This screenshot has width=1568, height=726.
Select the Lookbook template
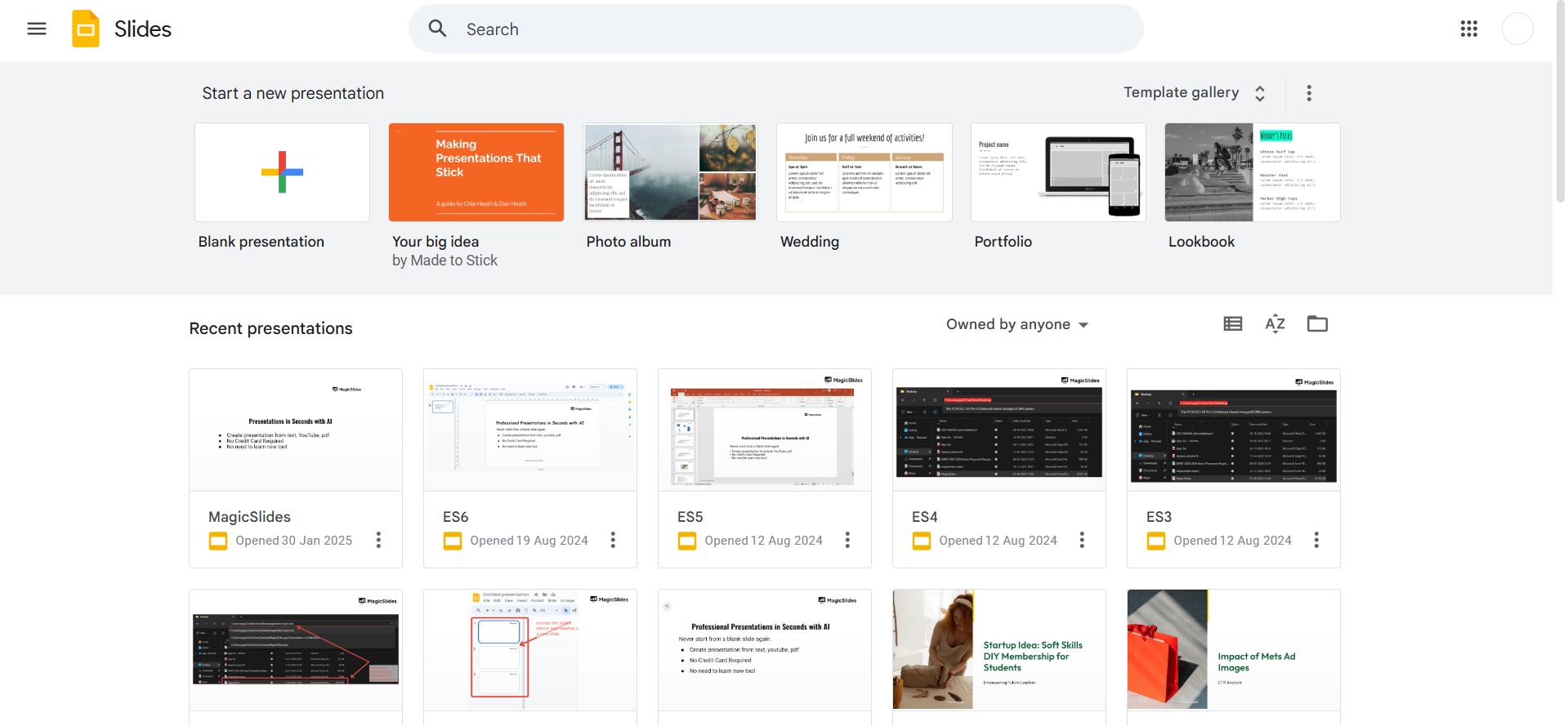pos(1252,172)
